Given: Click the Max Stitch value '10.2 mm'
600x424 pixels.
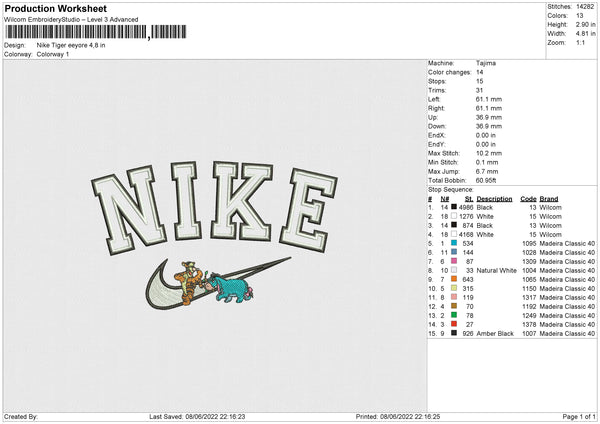Looking at the screenshot, I should [x=487, y=153].
